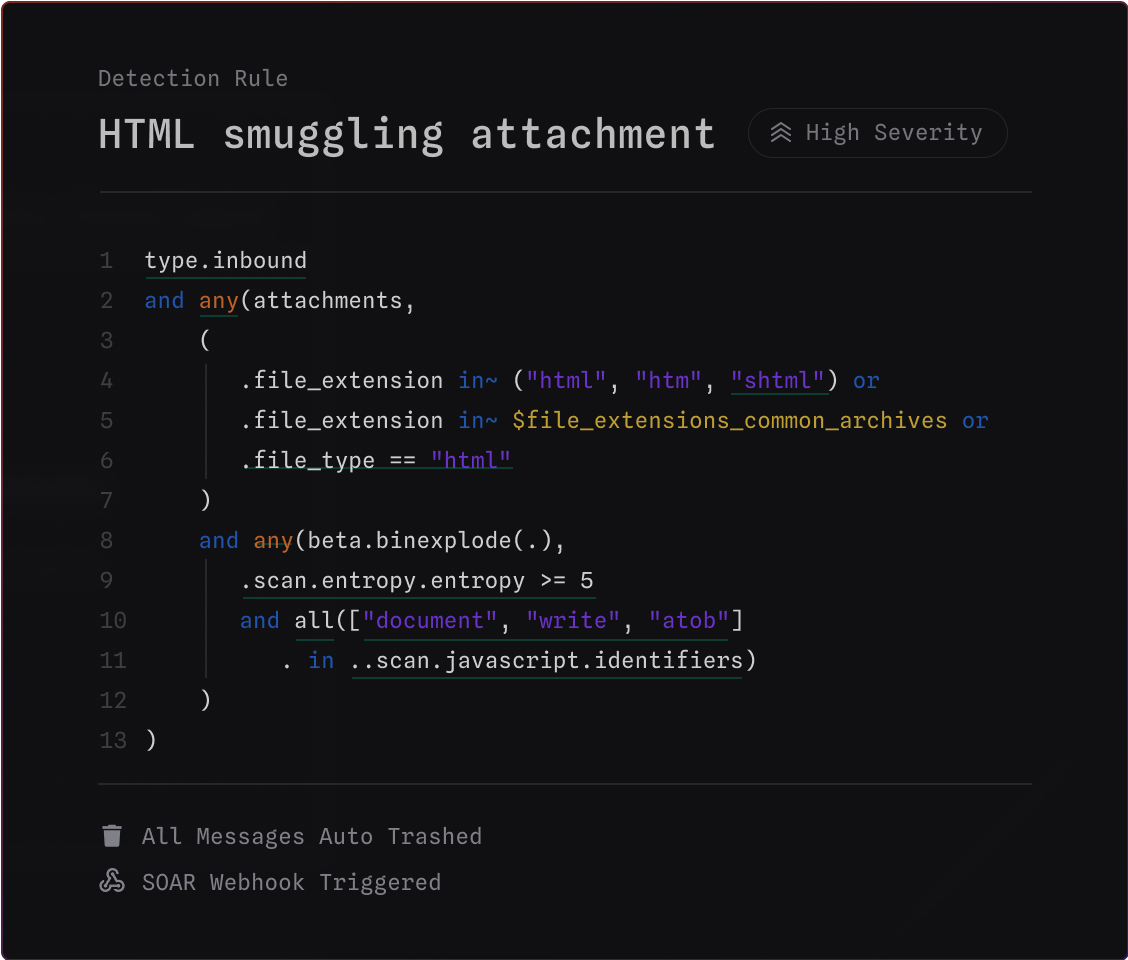Collapse the file extension condition group
Viewport: 1128px width, 960px height.
[x=203, y=340]
